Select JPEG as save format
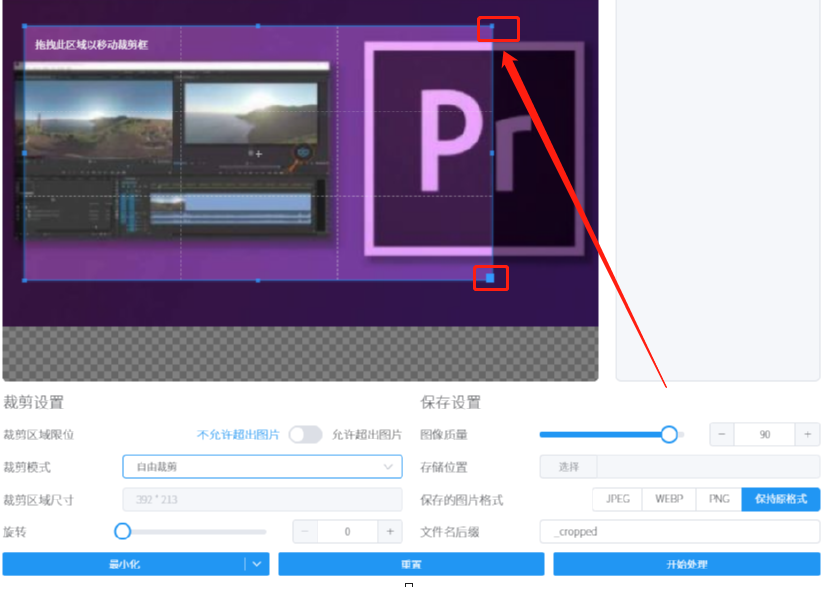The width and height of the screenshot is (827, 591). pyautogui.click(x=618, y=499)
